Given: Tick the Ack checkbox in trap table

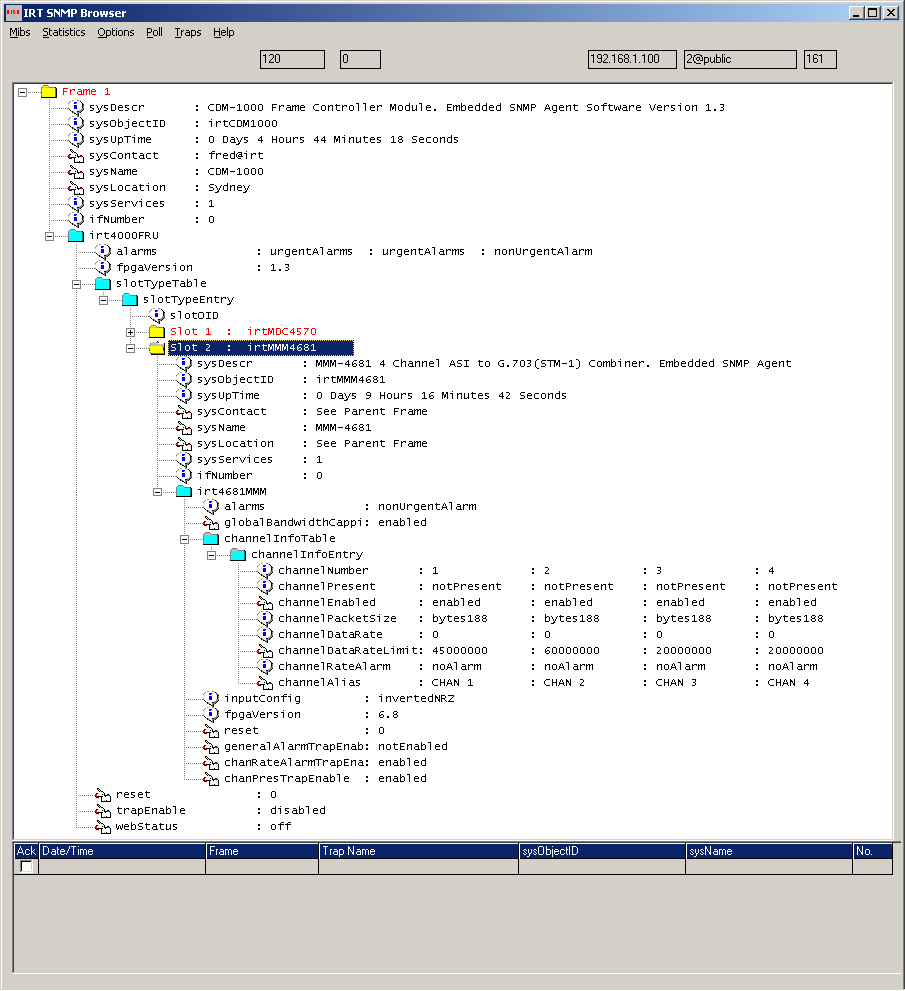Looking at the screenshot, I should click(27, 866).
